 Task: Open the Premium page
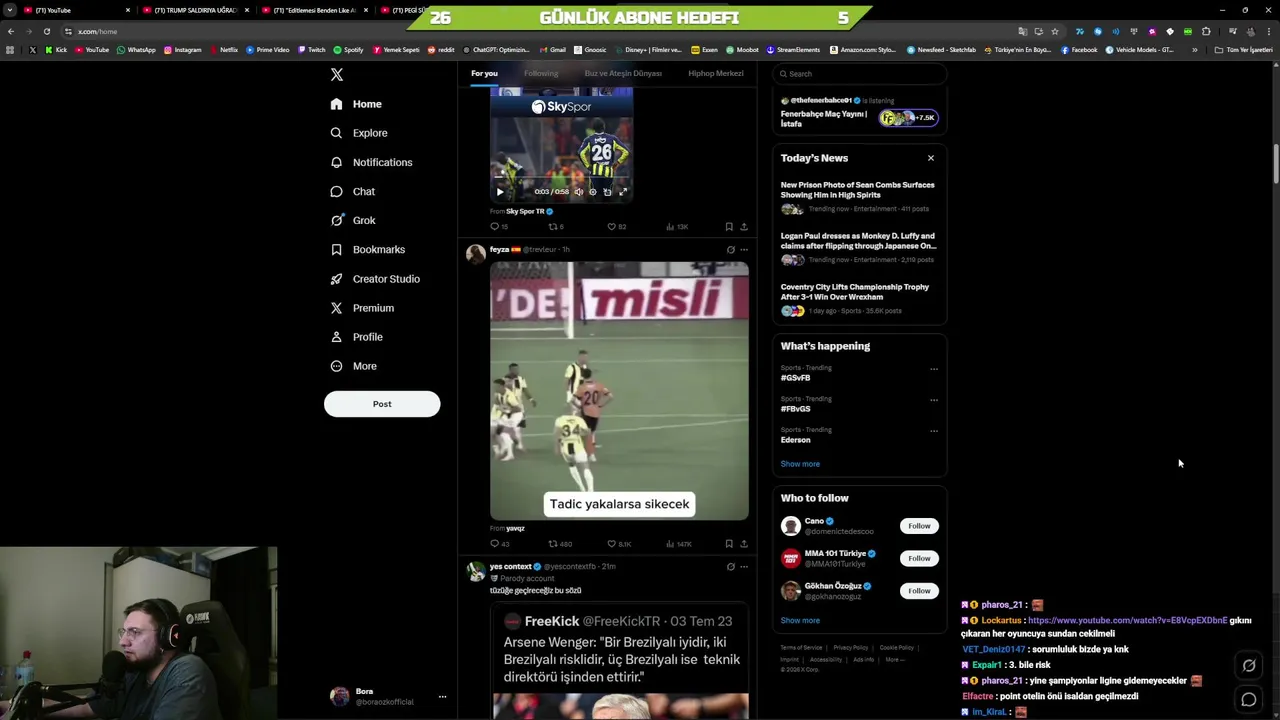[x=362, y=308]
